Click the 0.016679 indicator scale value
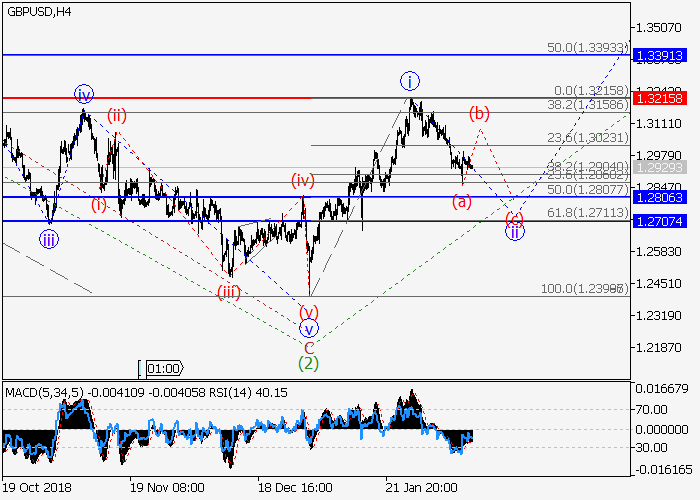700x500 pixels. click(662, 389)
